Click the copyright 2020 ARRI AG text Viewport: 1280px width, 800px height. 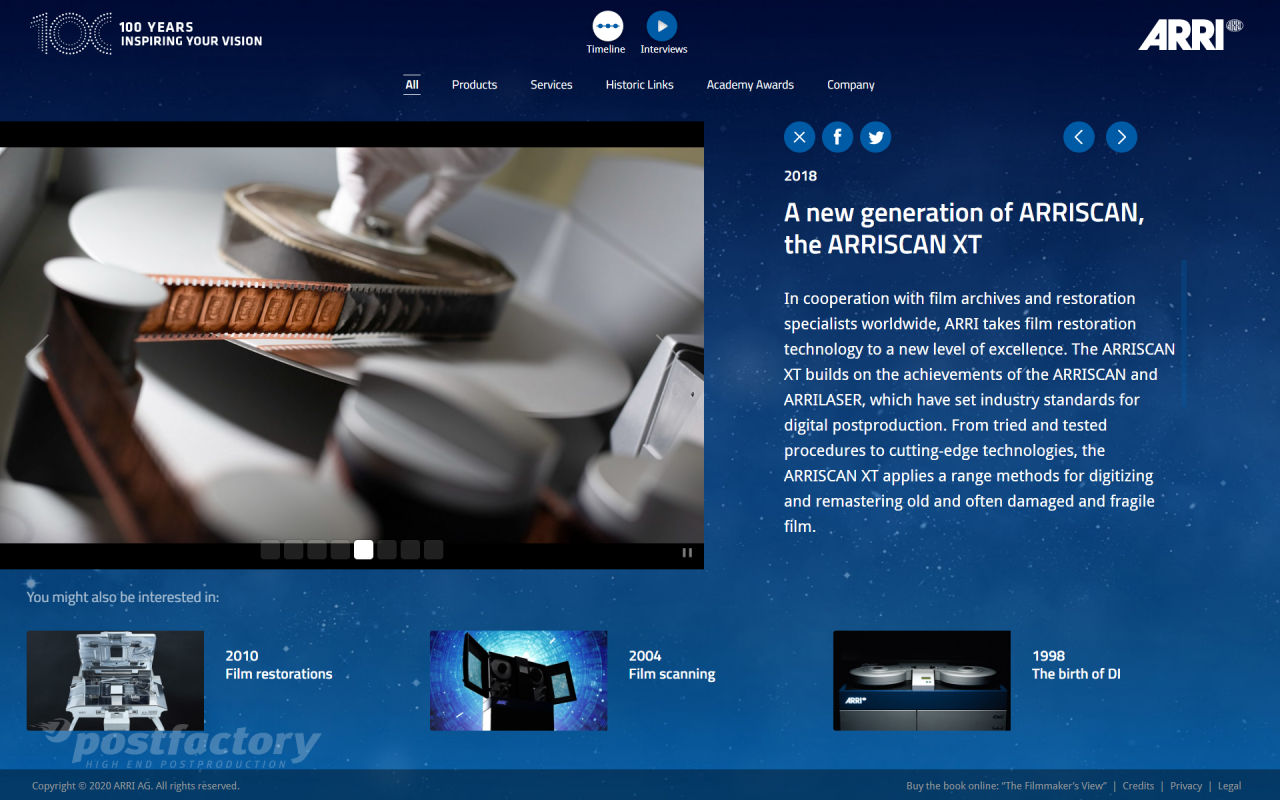[x=136, y=786]
